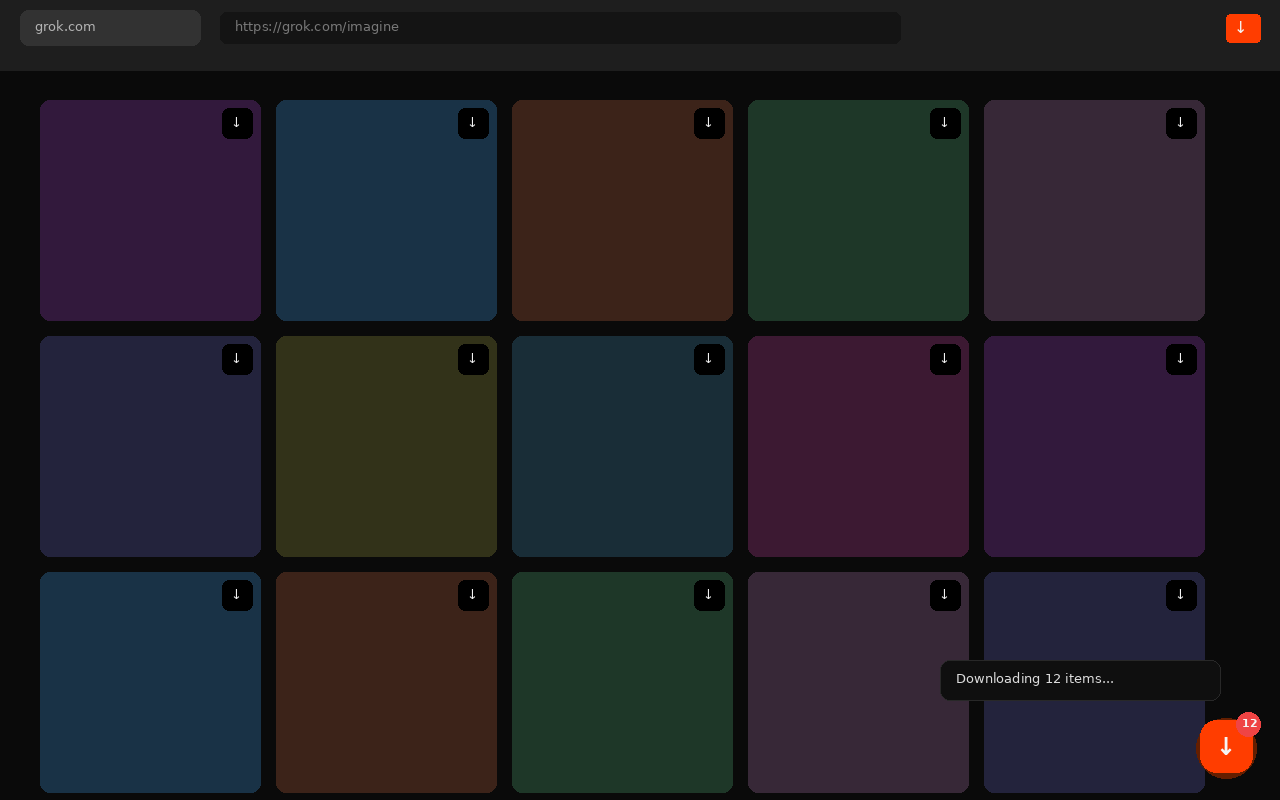The image size is (1280, 800).
Task: Download the first-row dark blue image
Action: pos(473,123)
